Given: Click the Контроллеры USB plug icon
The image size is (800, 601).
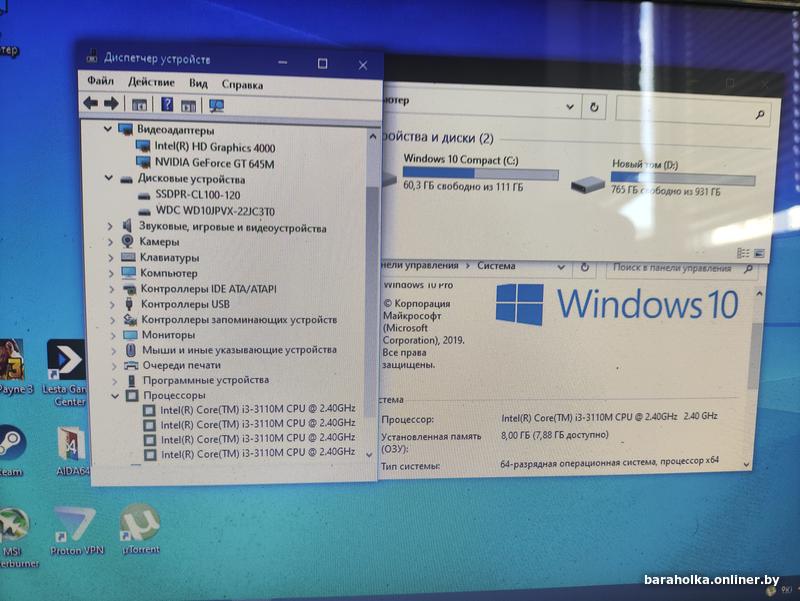Looking at the screenshot, I should [x=130, y=304].
